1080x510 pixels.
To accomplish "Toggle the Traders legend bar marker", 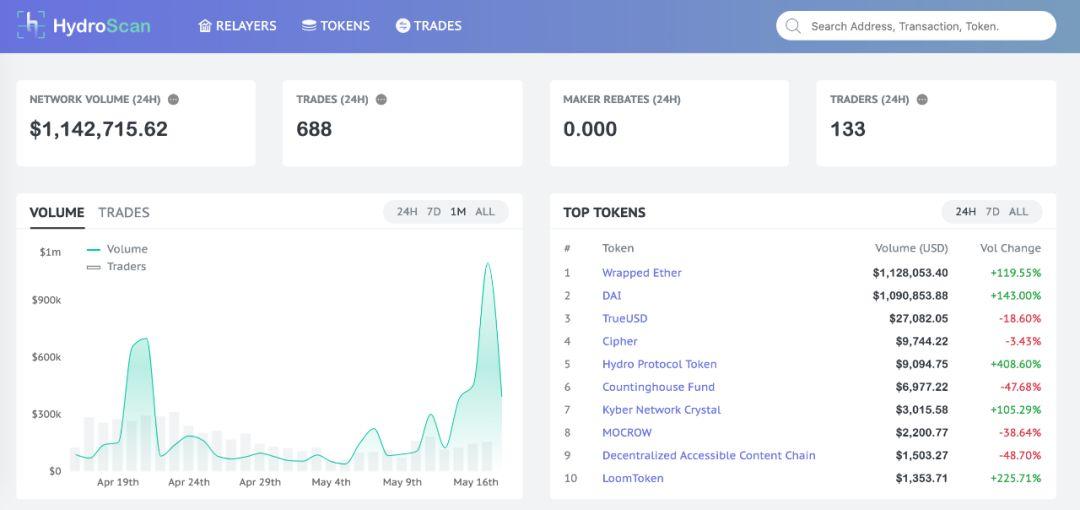I will pyautogui.click(x=94, y=267).
